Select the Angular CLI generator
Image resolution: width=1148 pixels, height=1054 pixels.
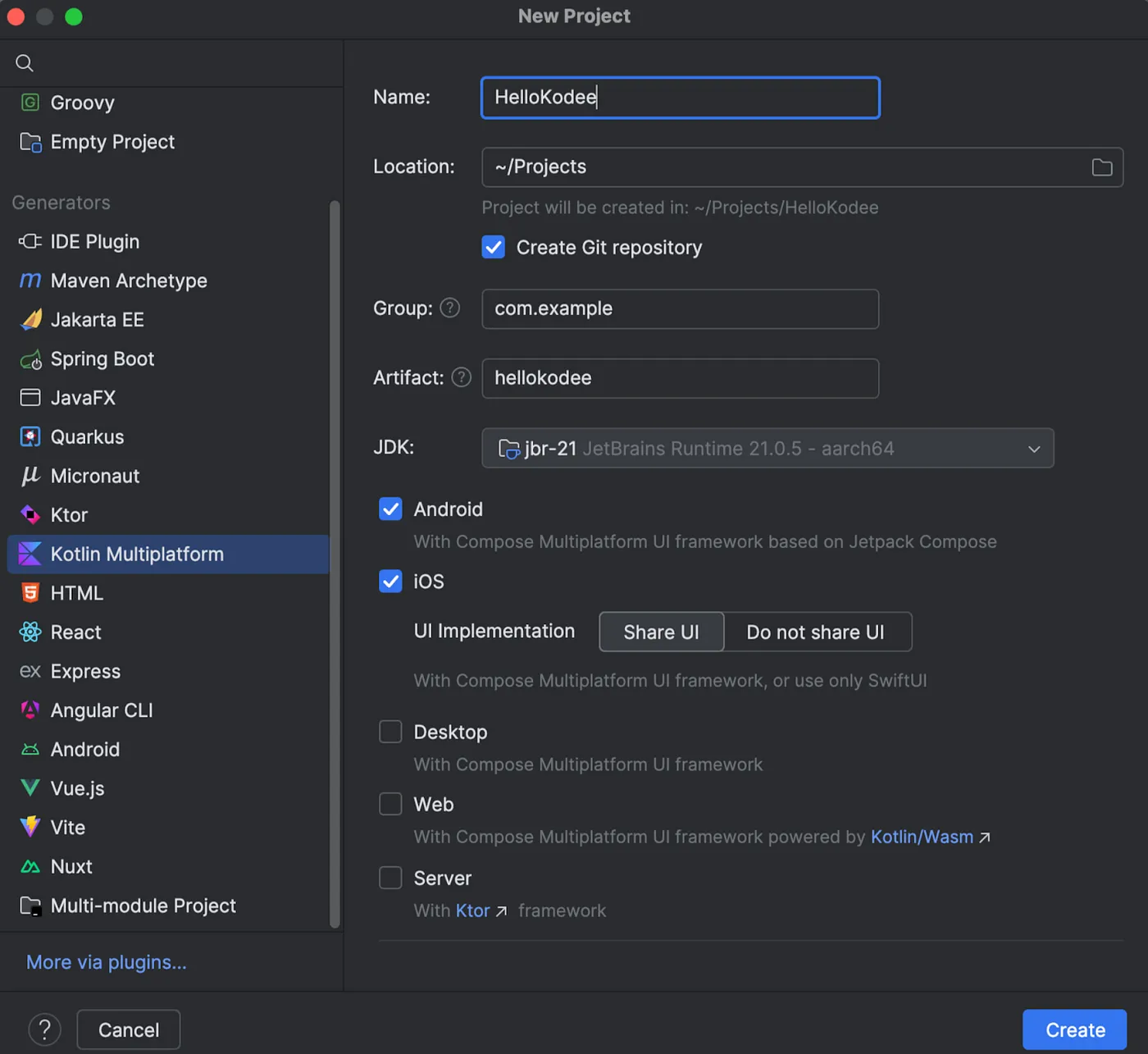point(101,710)
